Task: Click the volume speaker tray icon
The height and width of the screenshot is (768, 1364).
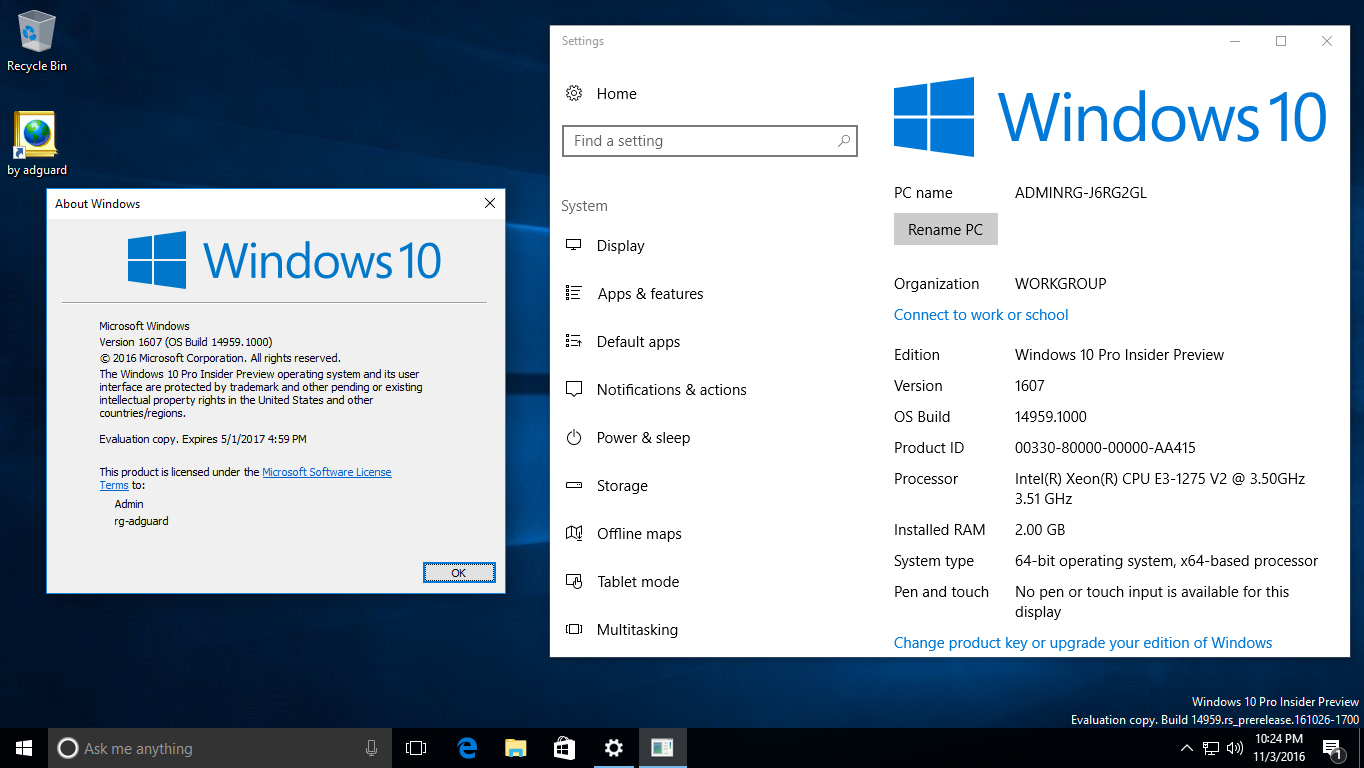Action: coord(1235,748)
